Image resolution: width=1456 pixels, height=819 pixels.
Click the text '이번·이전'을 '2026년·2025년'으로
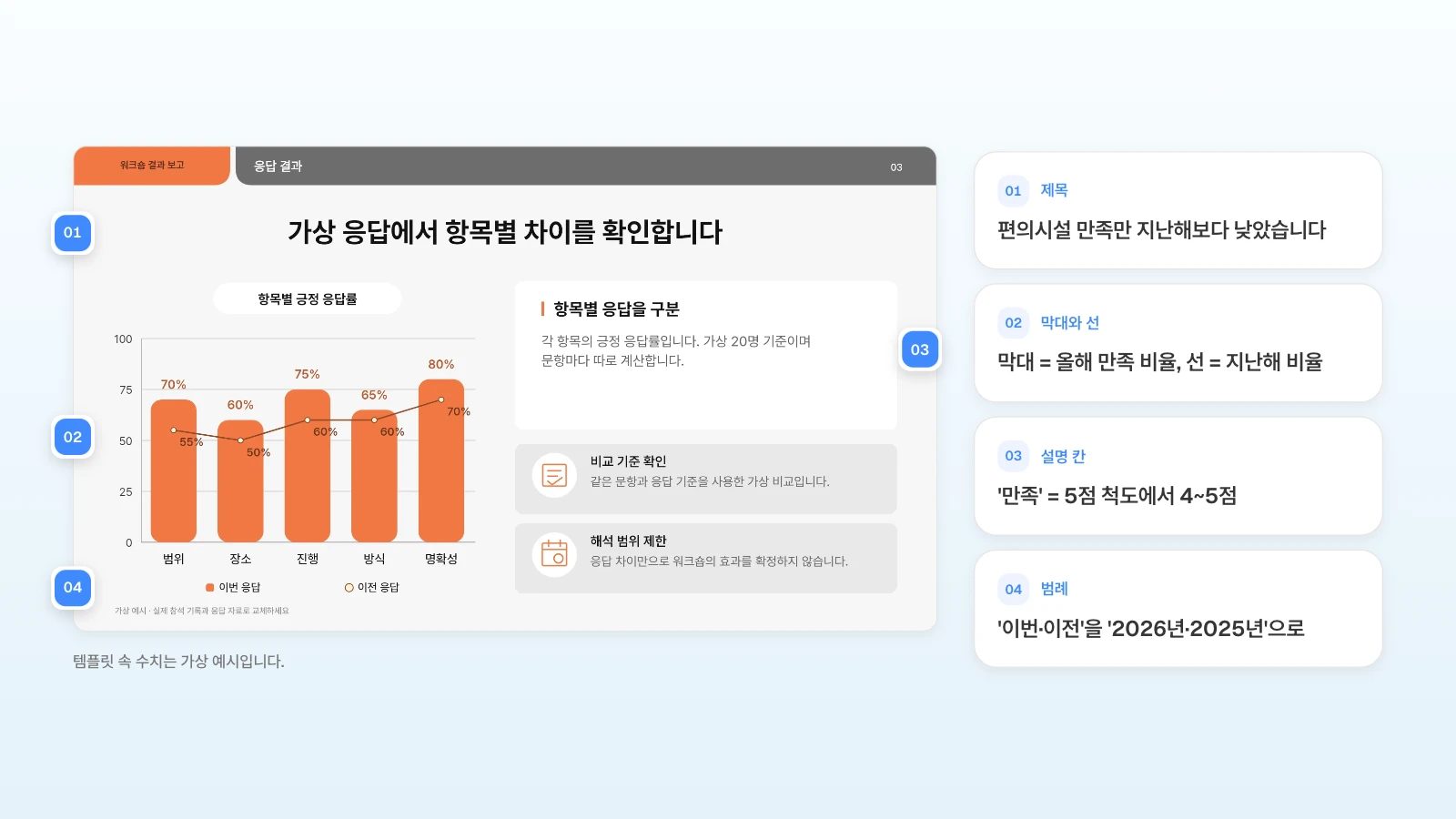point(1151,629)
